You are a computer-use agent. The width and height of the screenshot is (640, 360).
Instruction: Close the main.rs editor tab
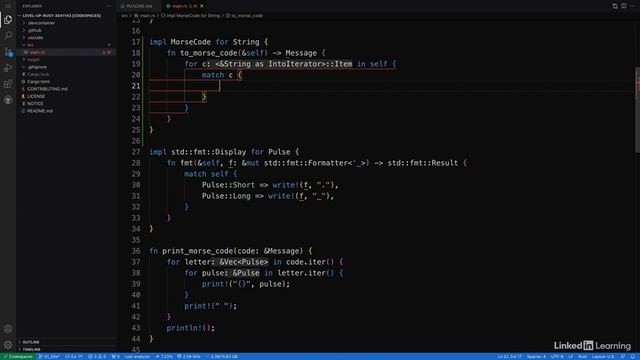[x=202, y=6]
